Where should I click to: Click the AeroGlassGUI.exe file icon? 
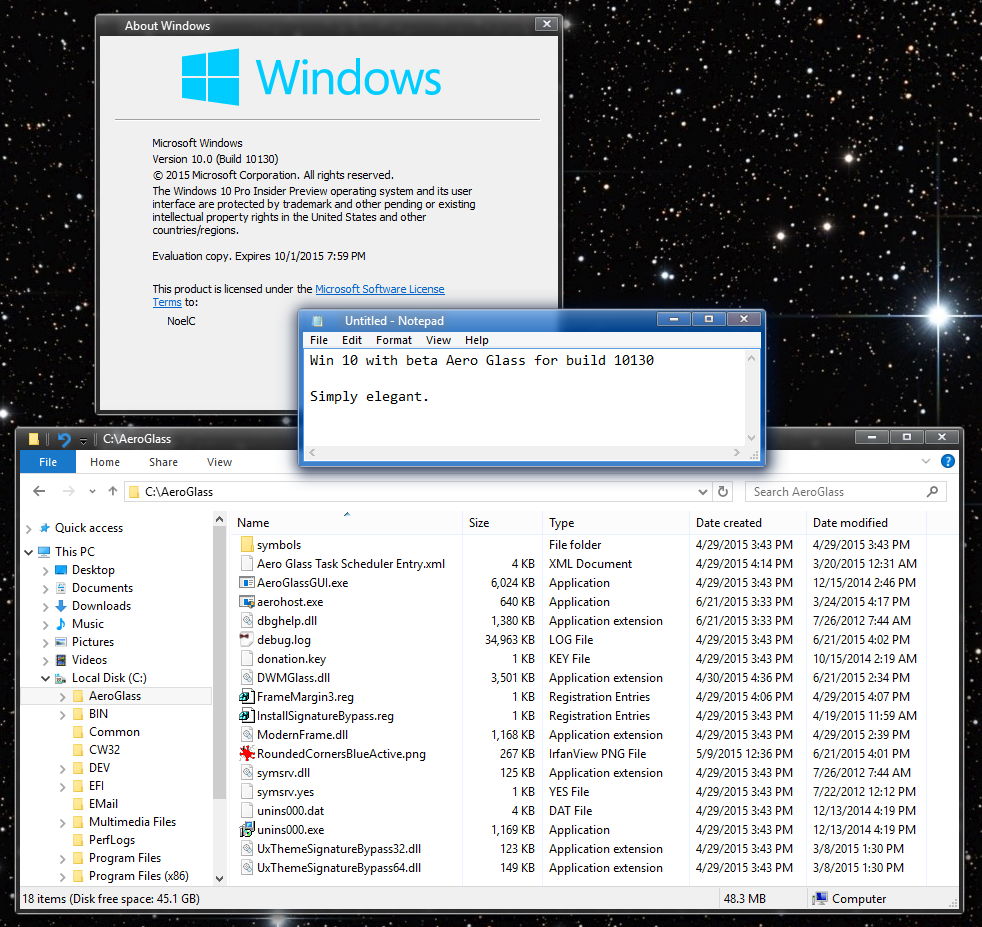click(247, 583)
